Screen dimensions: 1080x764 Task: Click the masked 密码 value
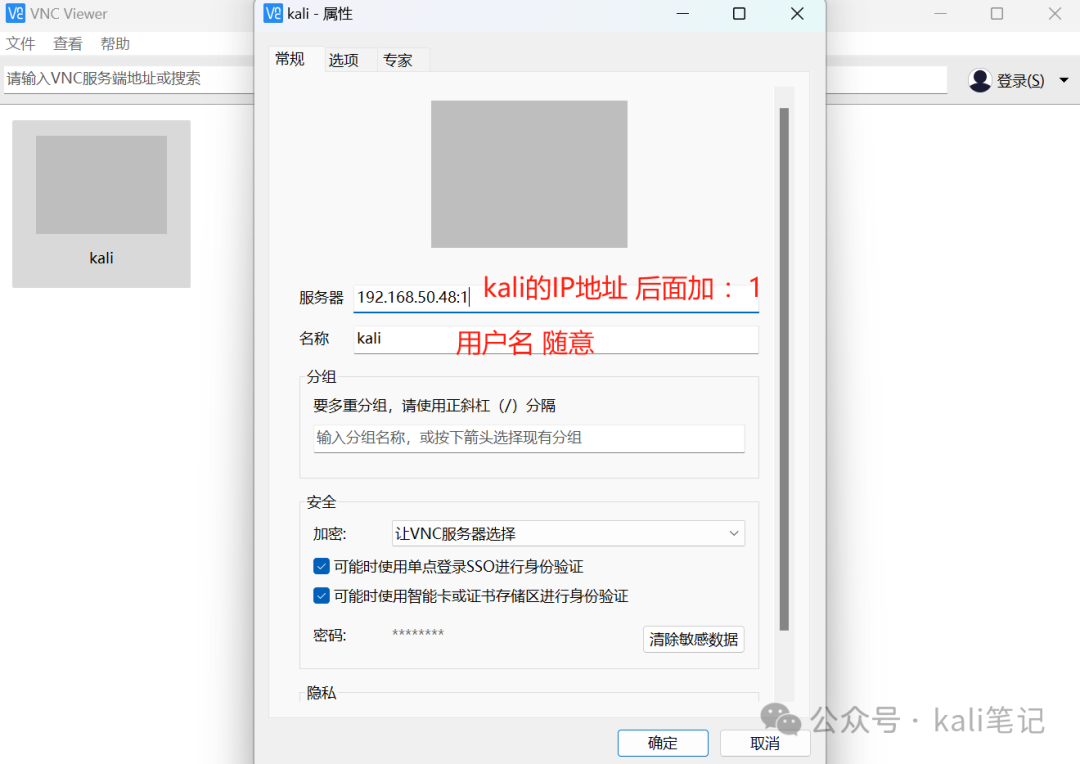tap(418, 634)
